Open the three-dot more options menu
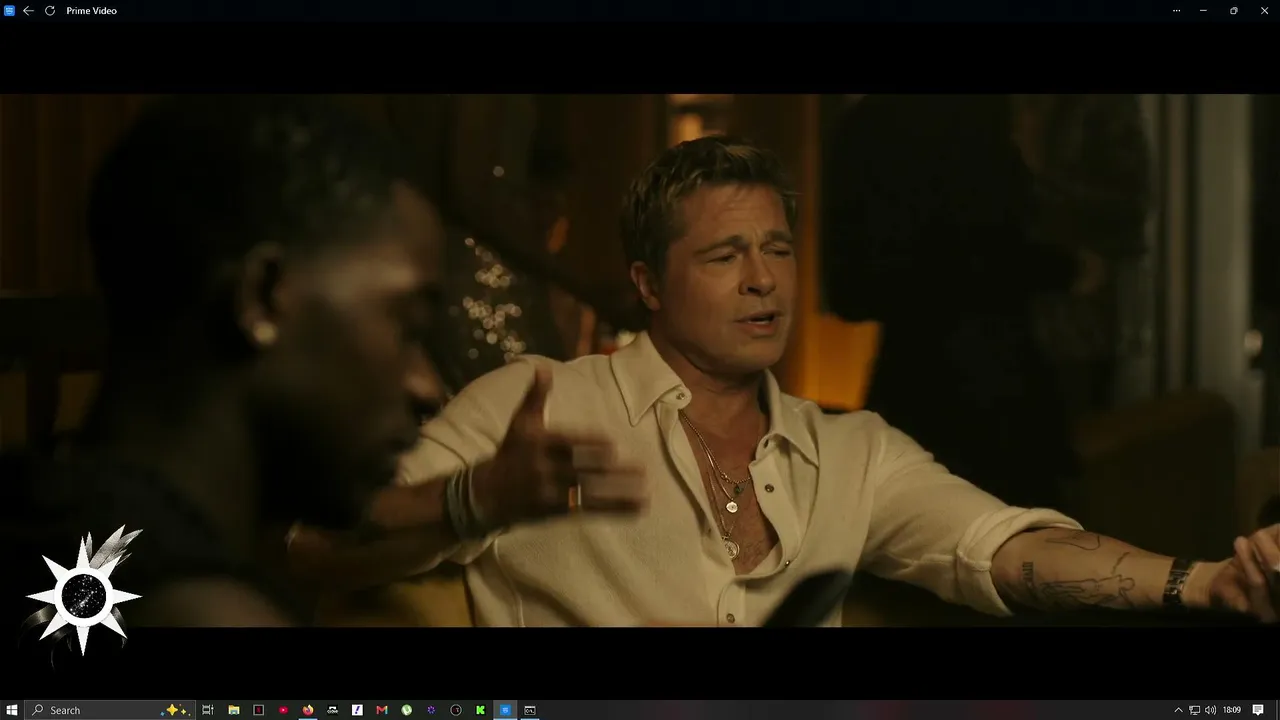 tap(1176, 11)
